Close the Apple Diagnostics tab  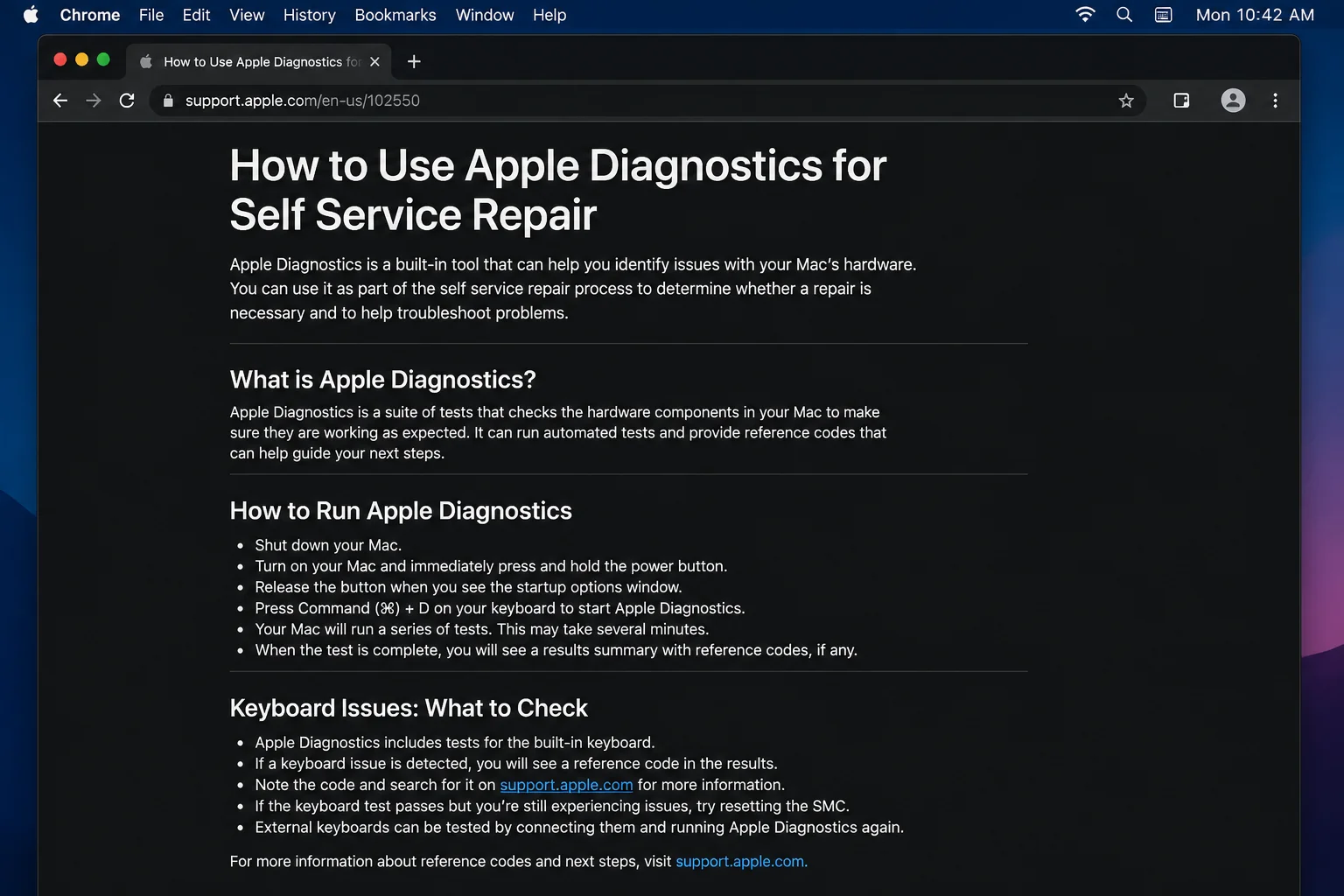tap(374, 61)
